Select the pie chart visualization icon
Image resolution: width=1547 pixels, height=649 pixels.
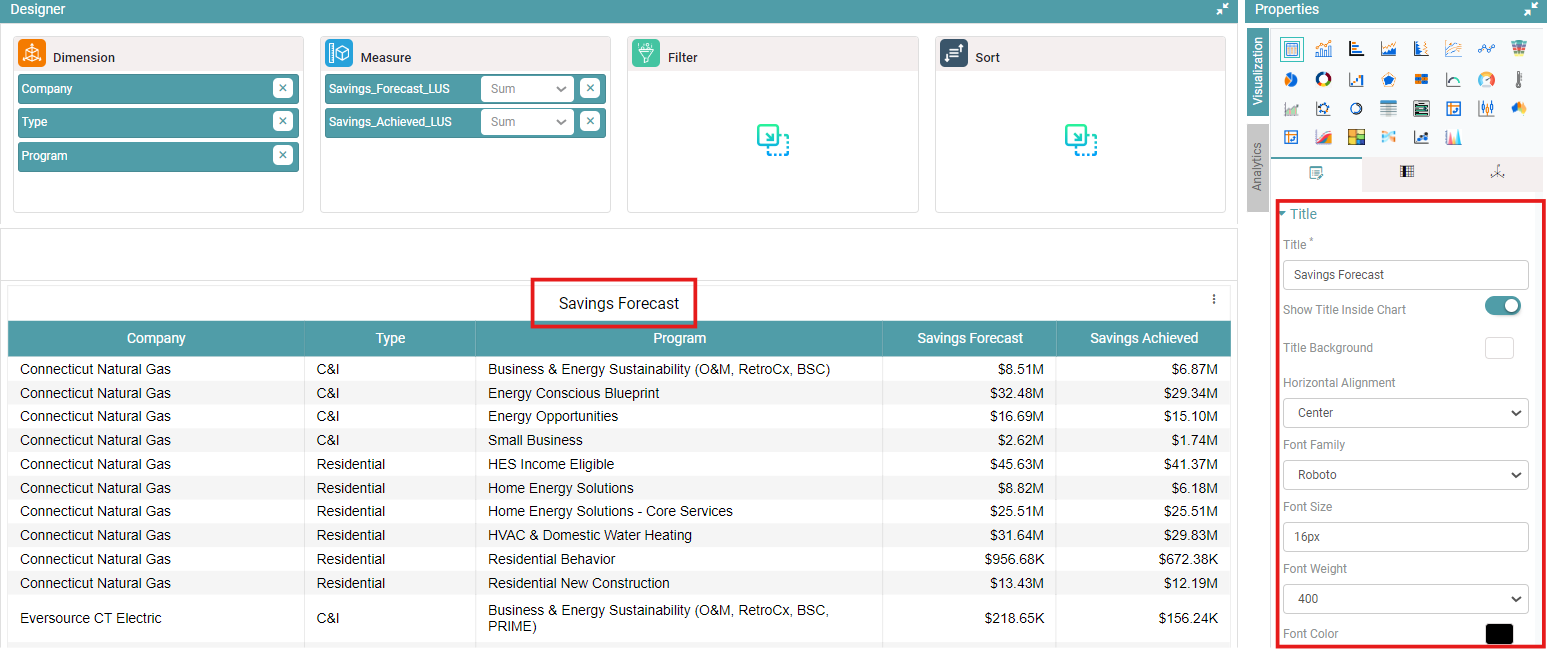click(x=1291, y=79)
